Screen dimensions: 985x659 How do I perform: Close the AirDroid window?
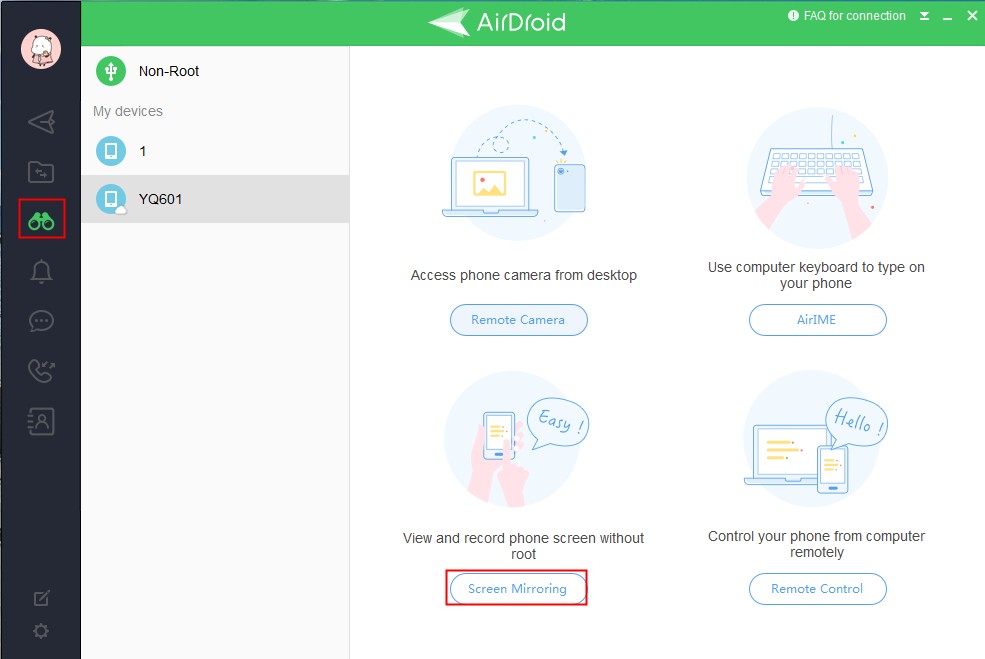point(972,16)
